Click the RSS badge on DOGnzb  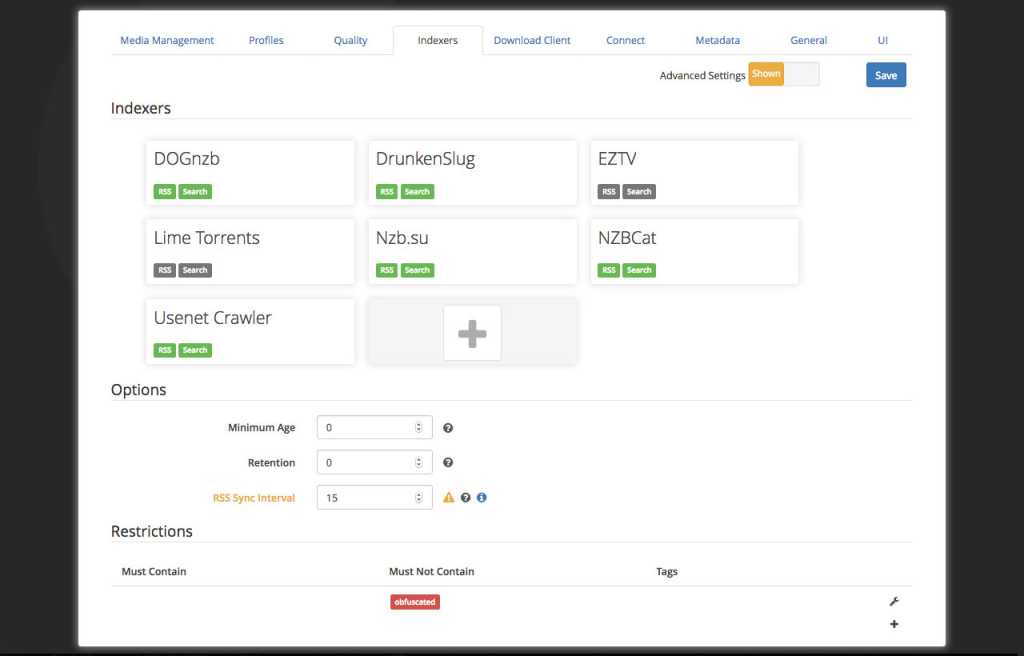(x=165, y=191)
